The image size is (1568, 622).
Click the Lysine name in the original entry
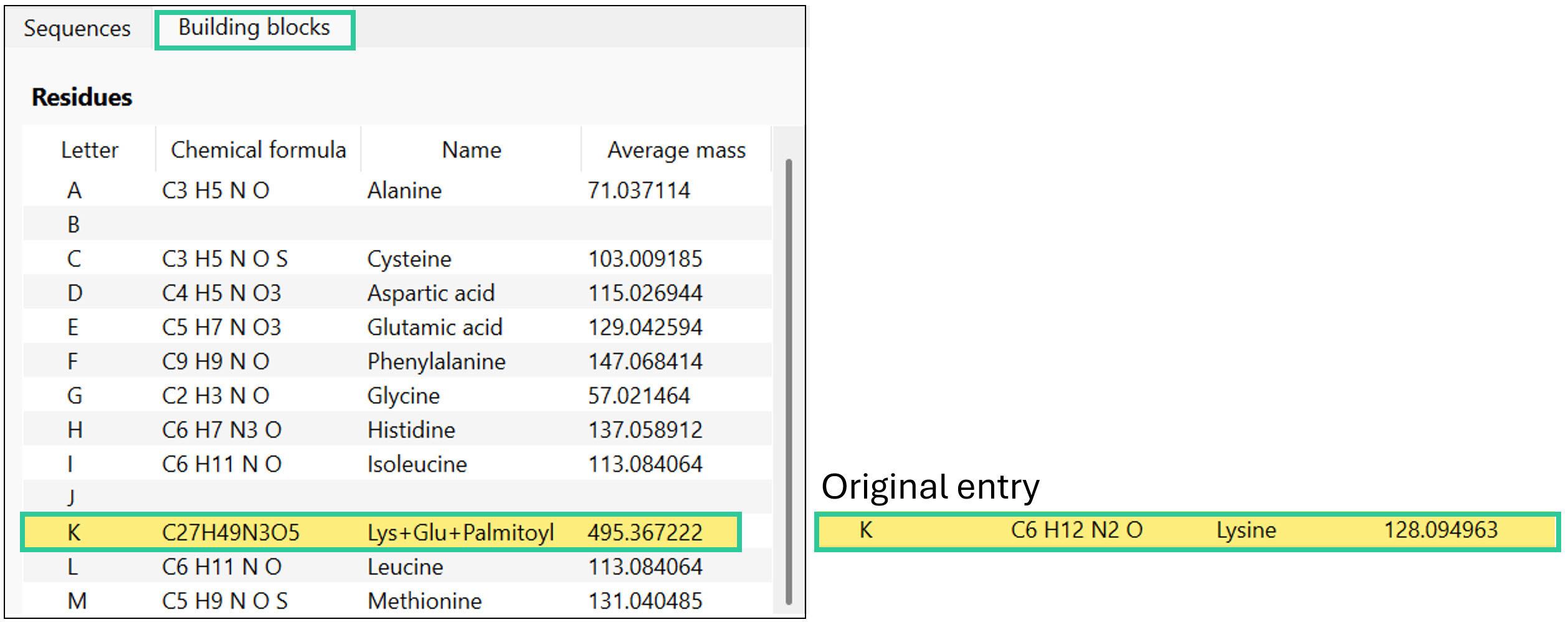tap(1247, 530)
